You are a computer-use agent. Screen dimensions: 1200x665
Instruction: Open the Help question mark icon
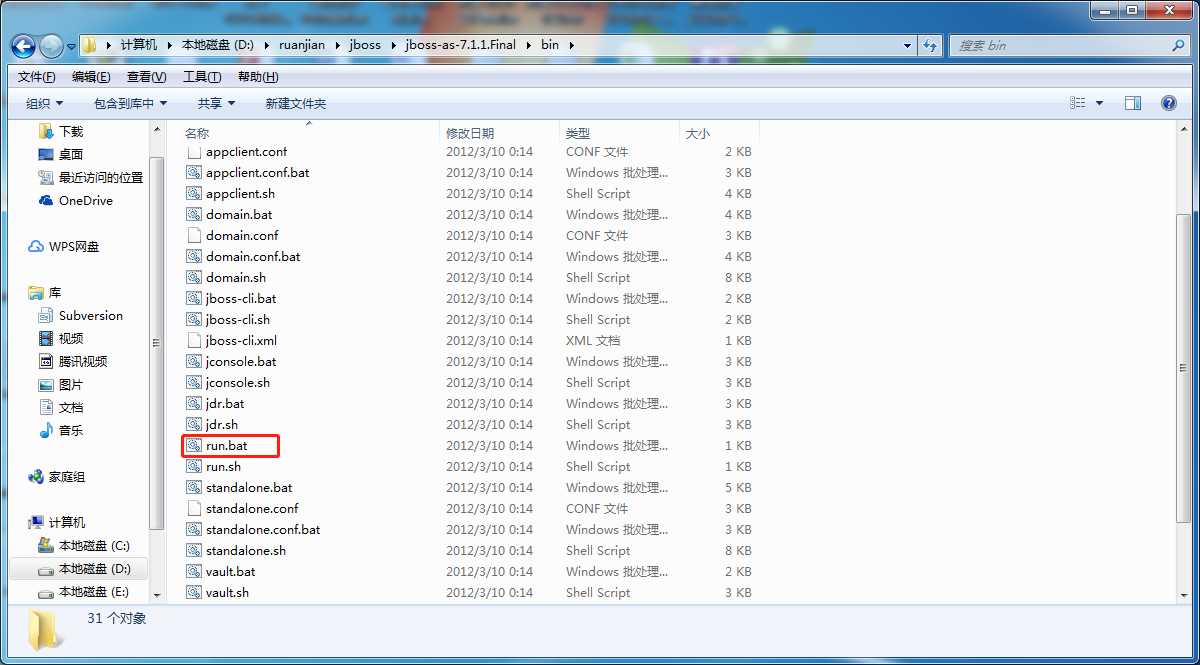(x=1168, y=103)
